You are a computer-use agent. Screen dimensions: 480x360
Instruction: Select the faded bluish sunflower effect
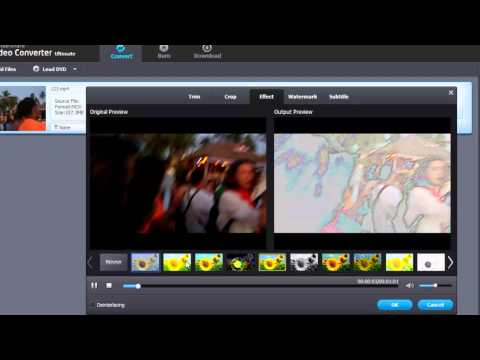click(x=145, y=262)
